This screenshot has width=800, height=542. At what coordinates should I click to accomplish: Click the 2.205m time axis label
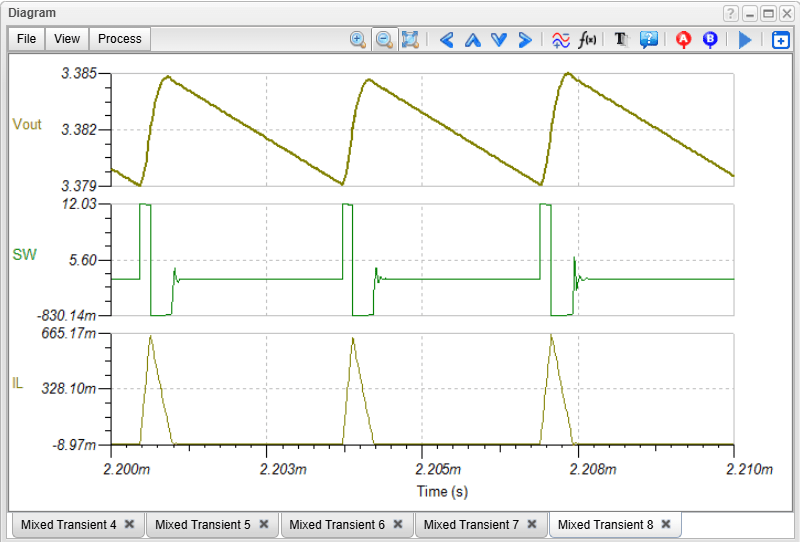tap(438, 469)
